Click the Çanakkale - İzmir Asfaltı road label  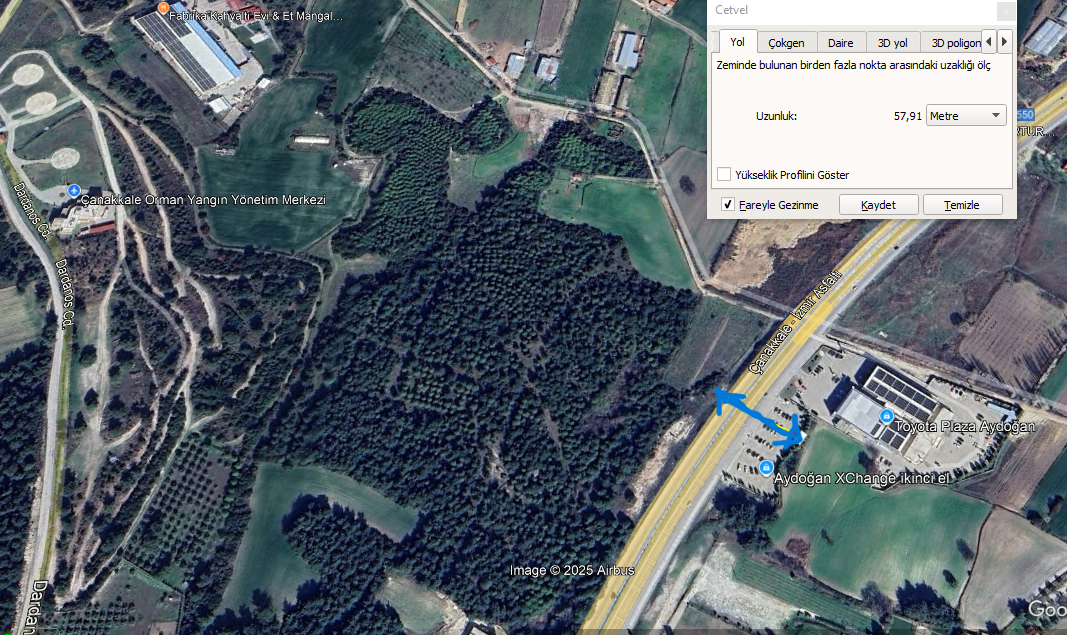pos(795,323)
